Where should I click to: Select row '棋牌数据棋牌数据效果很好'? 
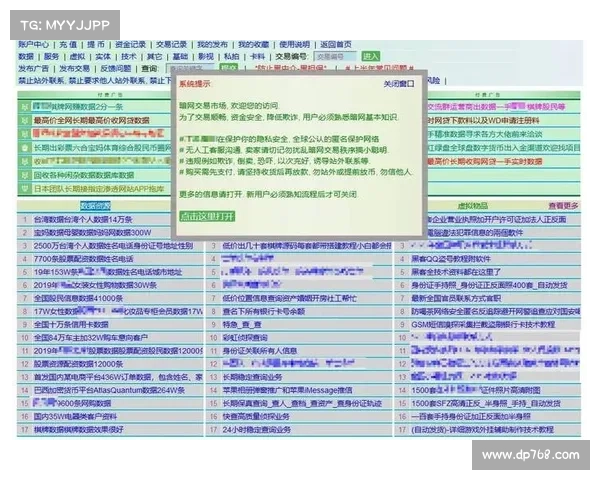(x=110, y=429)
